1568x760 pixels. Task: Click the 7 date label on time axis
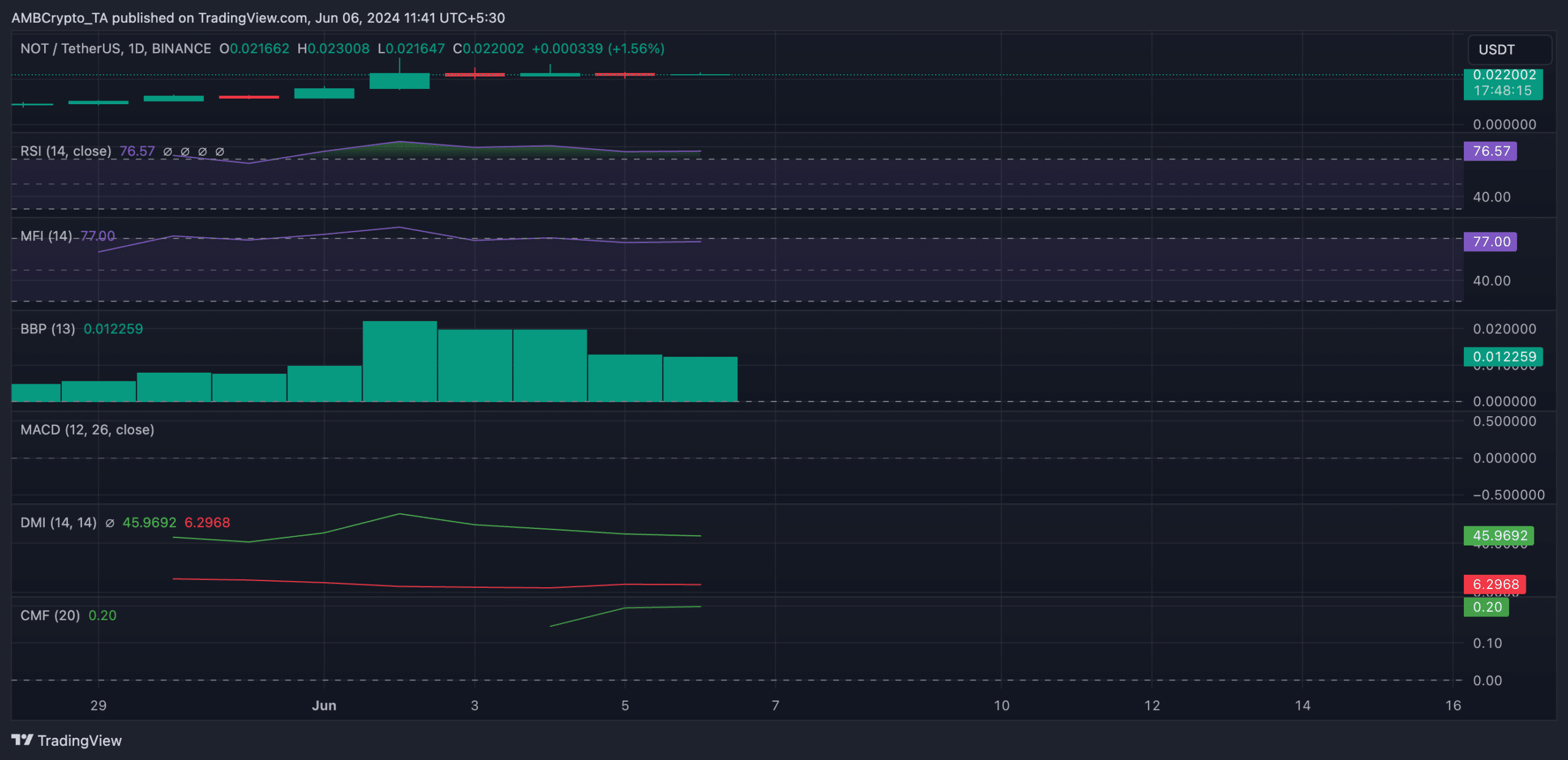pyautogui.click(x=775, y=705)
